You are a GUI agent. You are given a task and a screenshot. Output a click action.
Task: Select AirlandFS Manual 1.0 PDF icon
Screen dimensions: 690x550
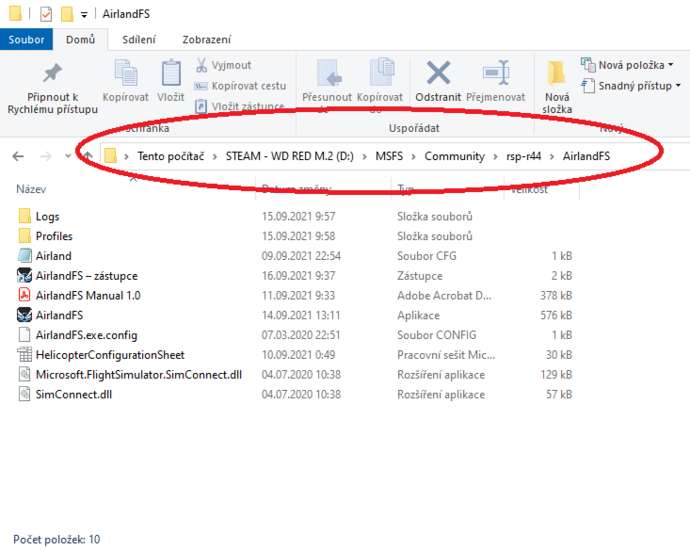pyautogui.click(x=25, y=295)
